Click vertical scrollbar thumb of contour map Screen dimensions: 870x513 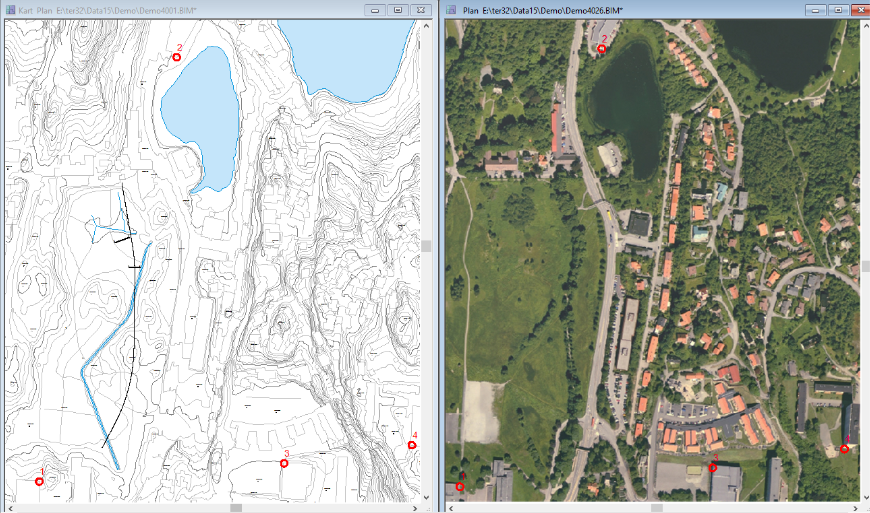pos(427,245)
